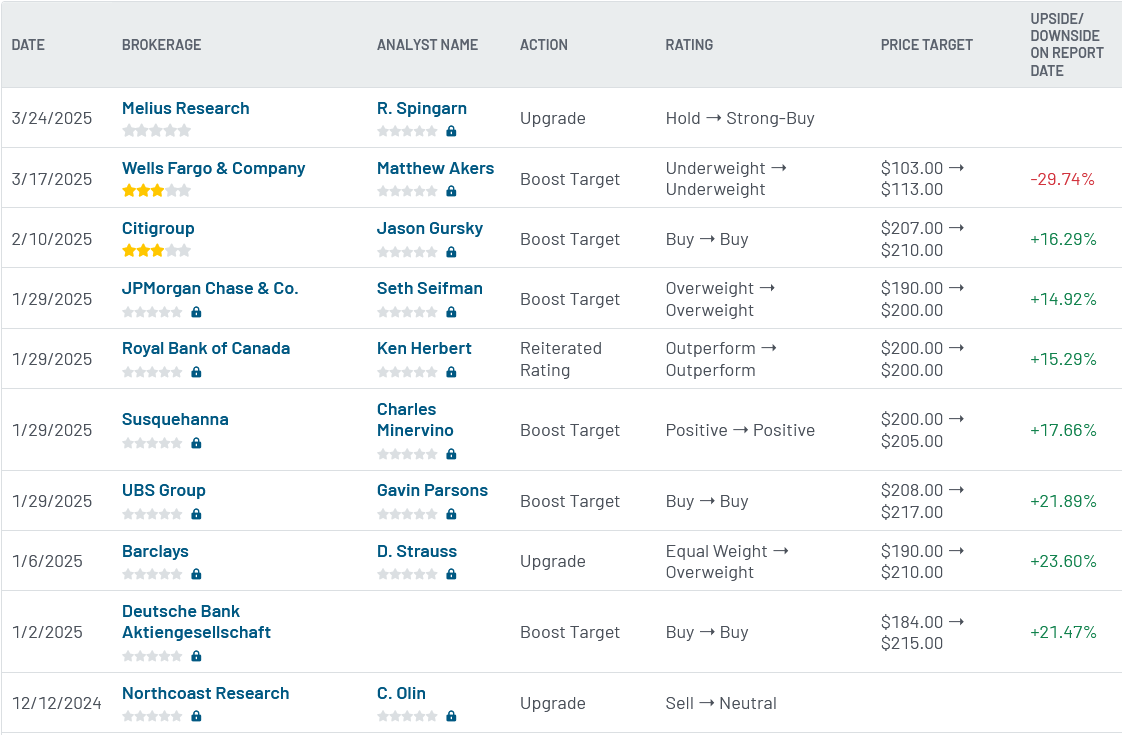
Task: Select the Hold → Strong-Buy rating cell
Action: (x=740, y=118)
